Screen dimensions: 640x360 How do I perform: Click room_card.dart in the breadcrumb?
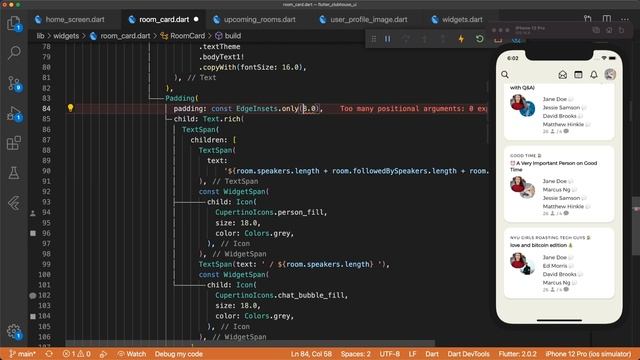pos(125,36)
